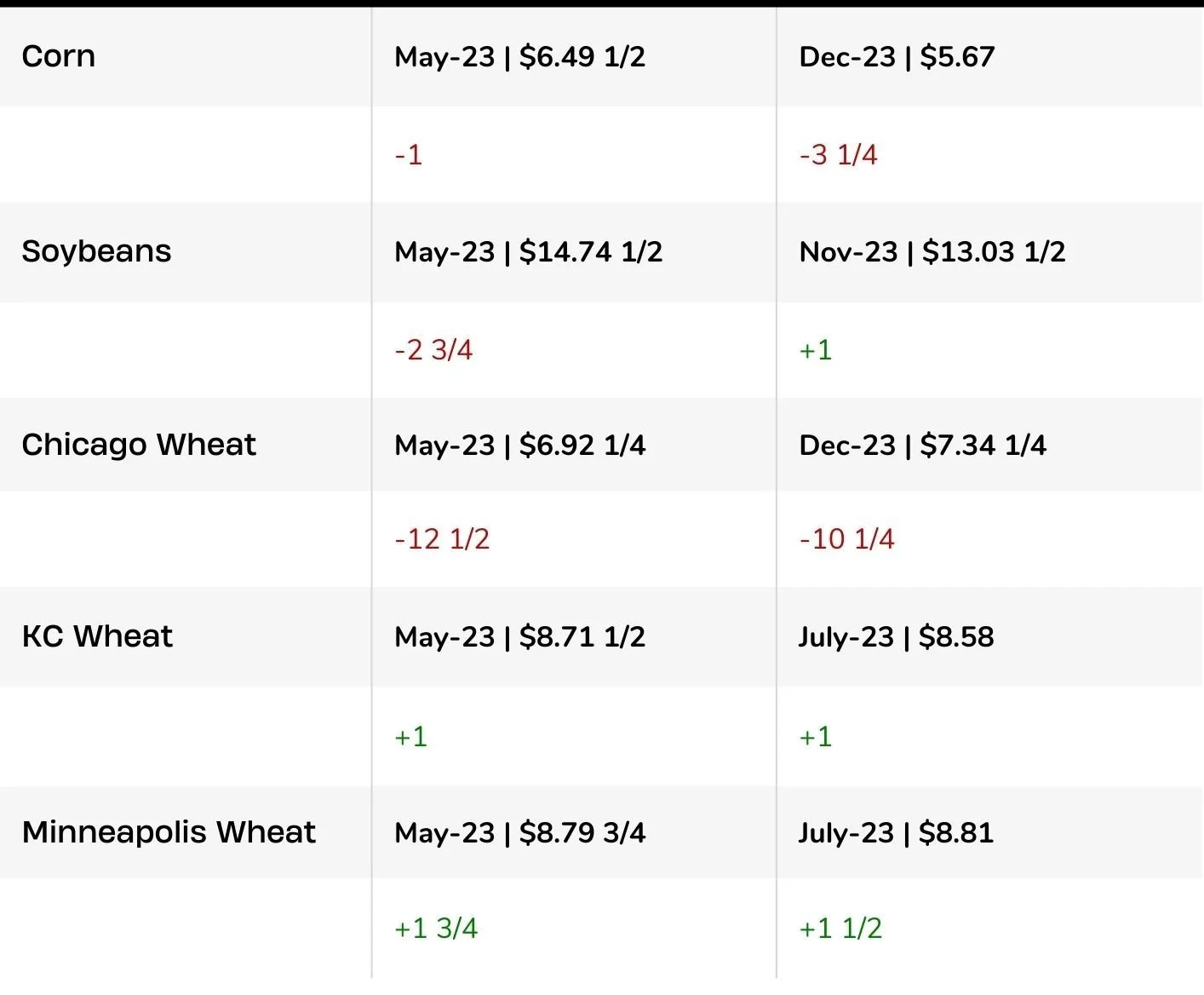This screenshot has height=995, width=1204.
Task: Click Soybeans Nov-23 price $13.03 1/2
Action: pos(932,251)
